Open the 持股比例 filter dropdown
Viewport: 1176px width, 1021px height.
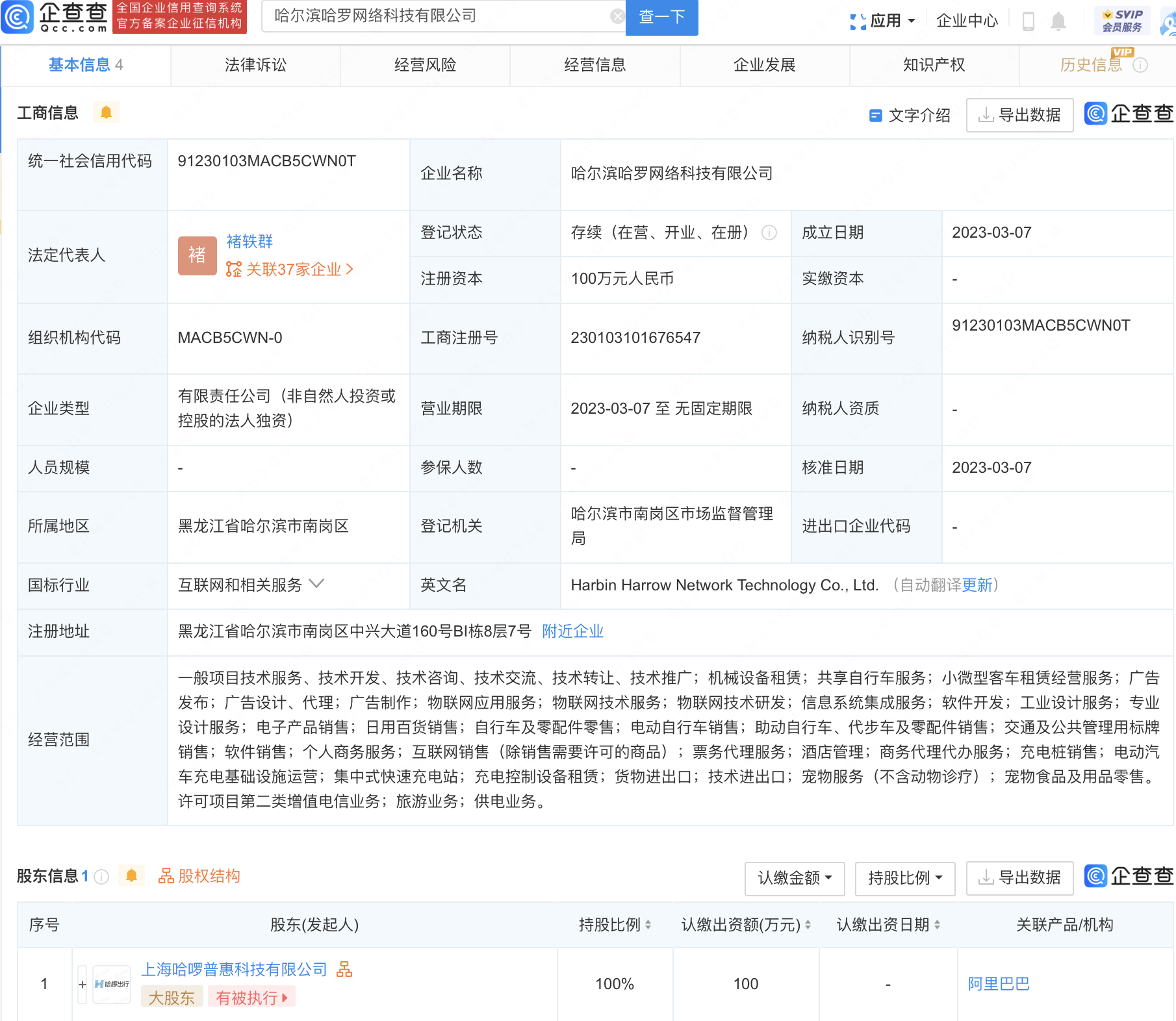[x=905, y=878]
